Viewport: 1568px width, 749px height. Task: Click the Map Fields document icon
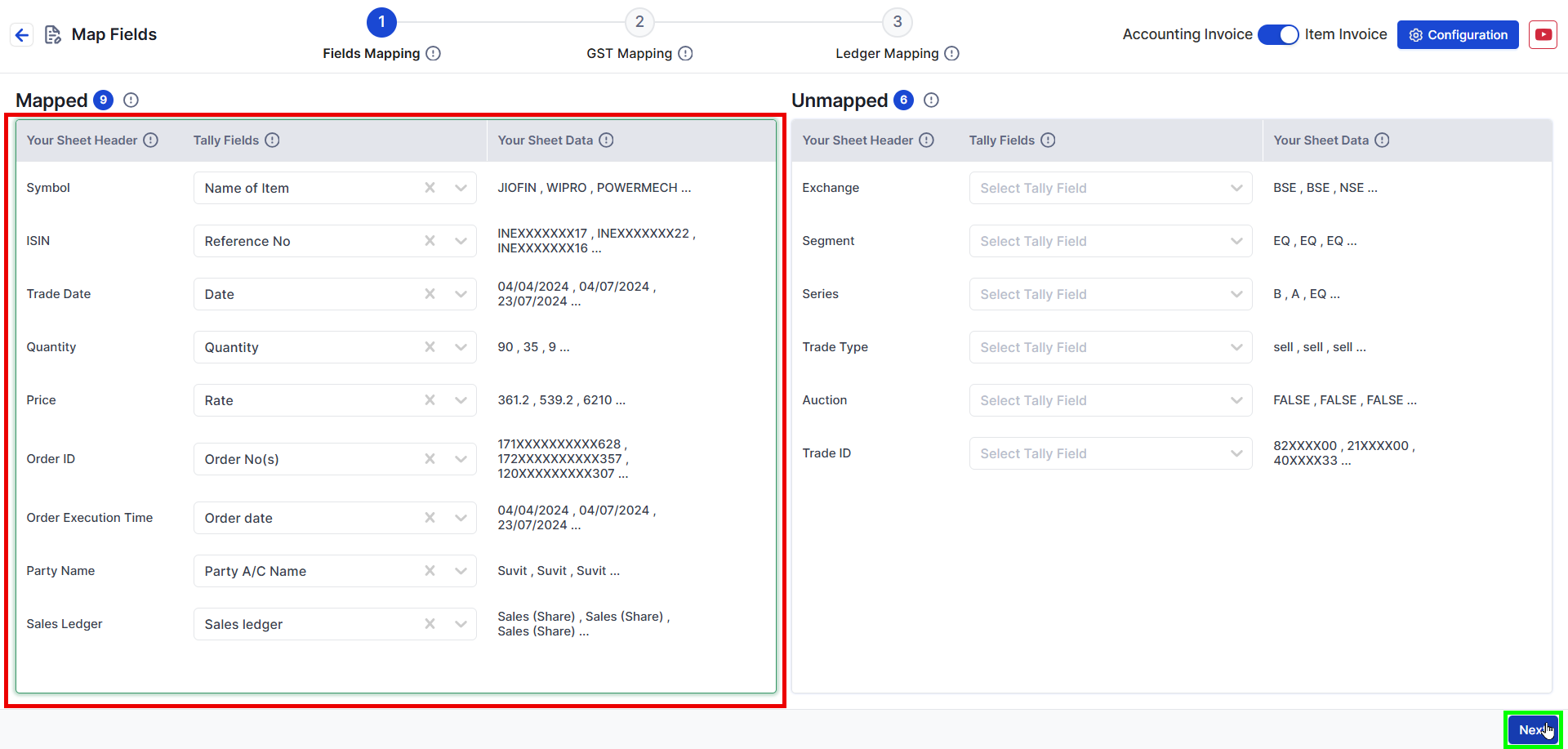tap(53, 34)
